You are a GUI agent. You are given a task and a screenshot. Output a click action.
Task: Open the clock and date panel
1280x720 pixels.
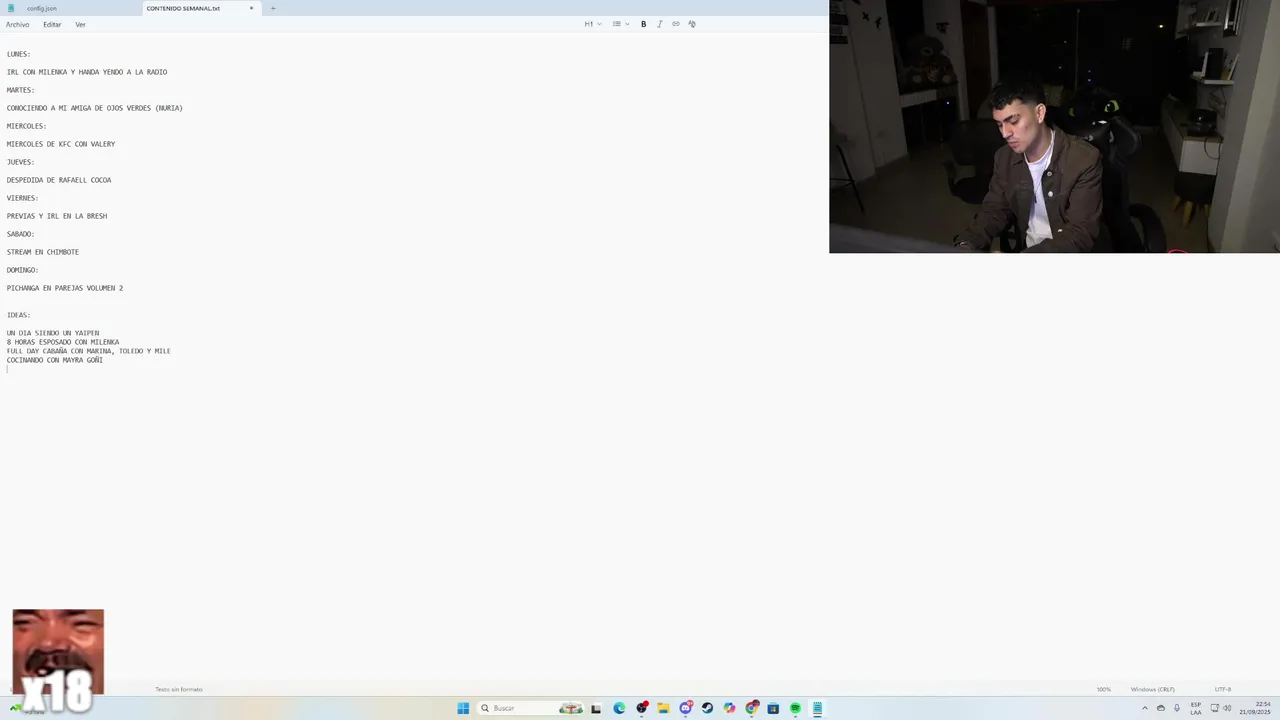1255,708
